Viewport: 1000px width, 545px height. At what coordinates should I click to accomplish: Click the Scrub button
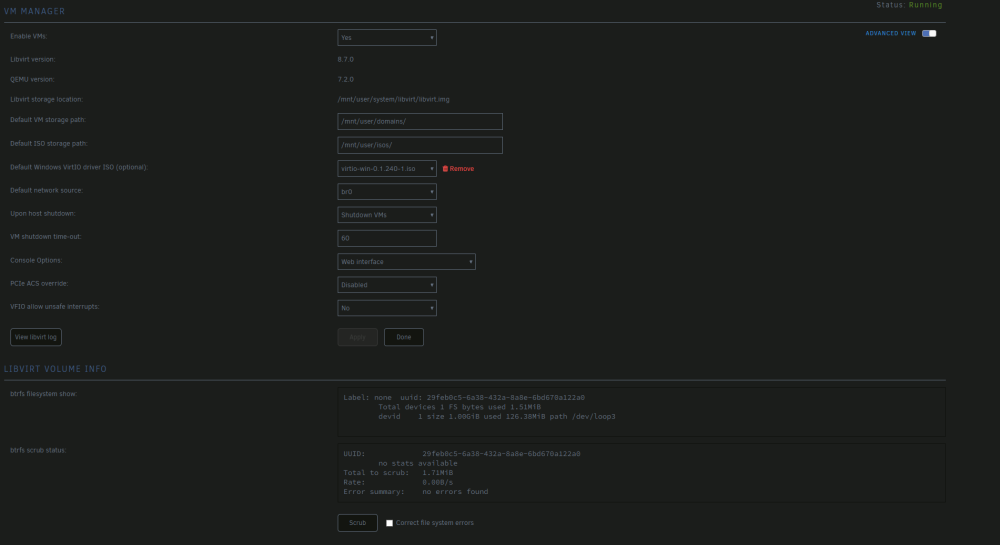[357, 523]
